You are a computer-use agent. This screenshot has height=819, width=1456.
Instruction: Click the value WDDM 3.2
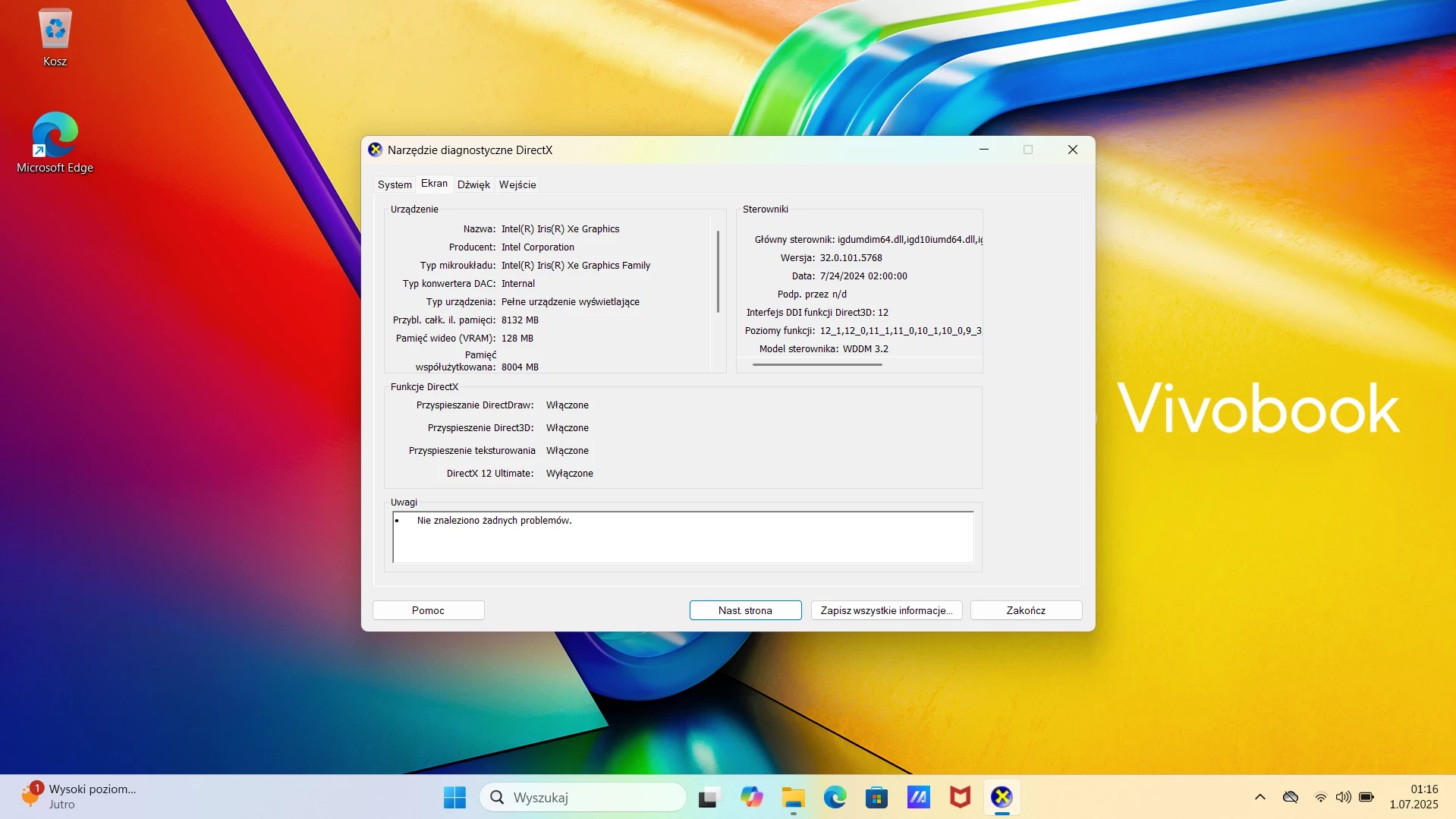point(865,348)
